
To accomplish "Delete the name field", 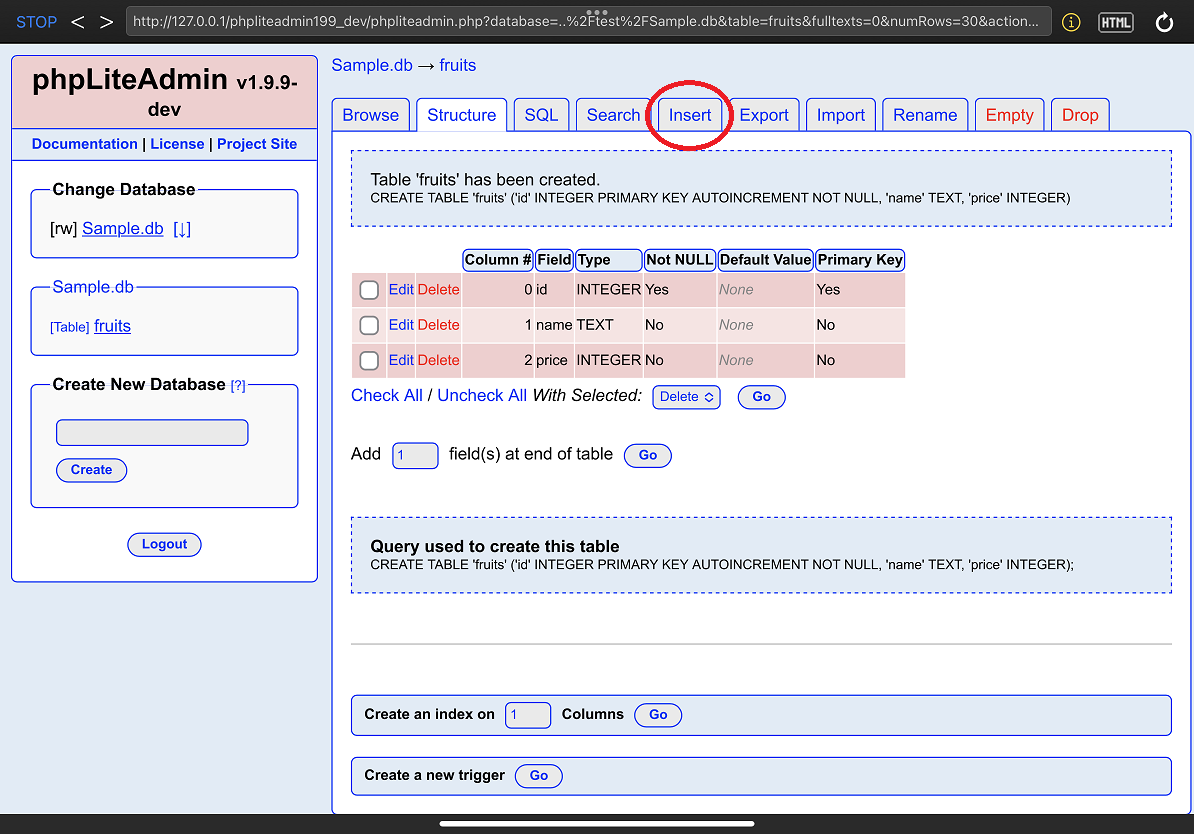I will tap(439, 324).
